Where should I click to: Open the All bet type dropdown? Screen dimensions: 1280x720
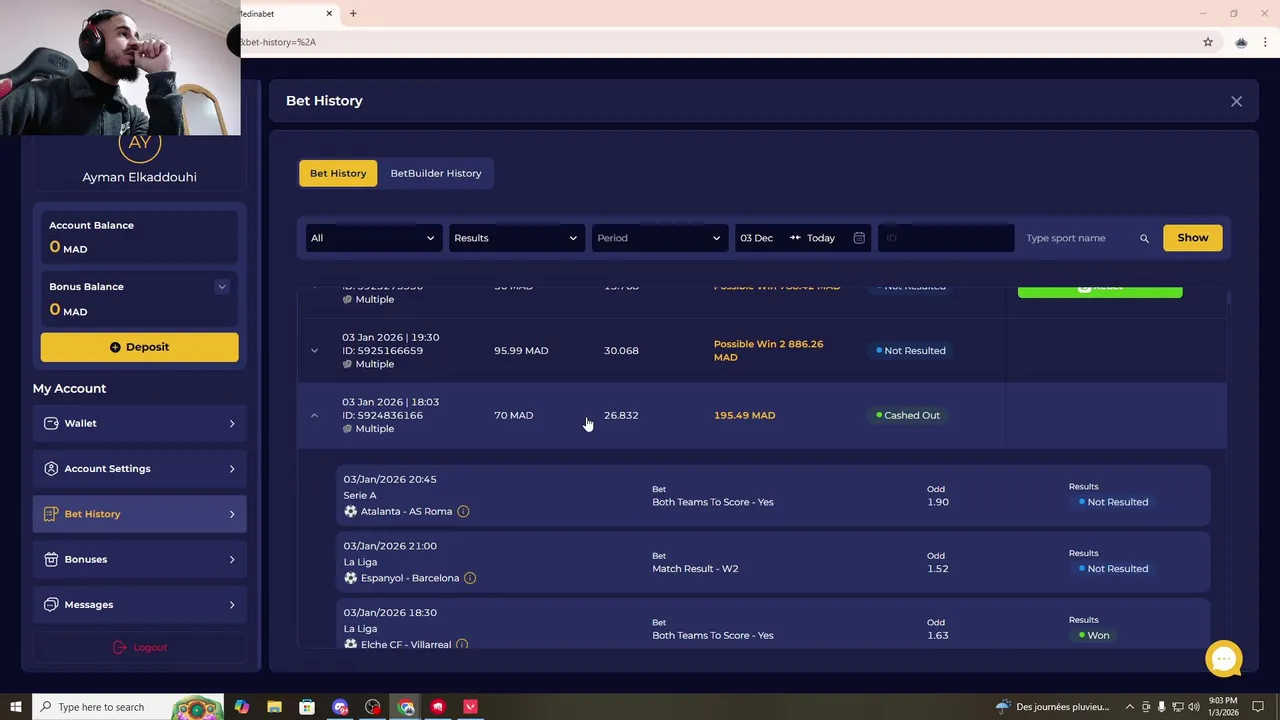click(x=373, y=238)
